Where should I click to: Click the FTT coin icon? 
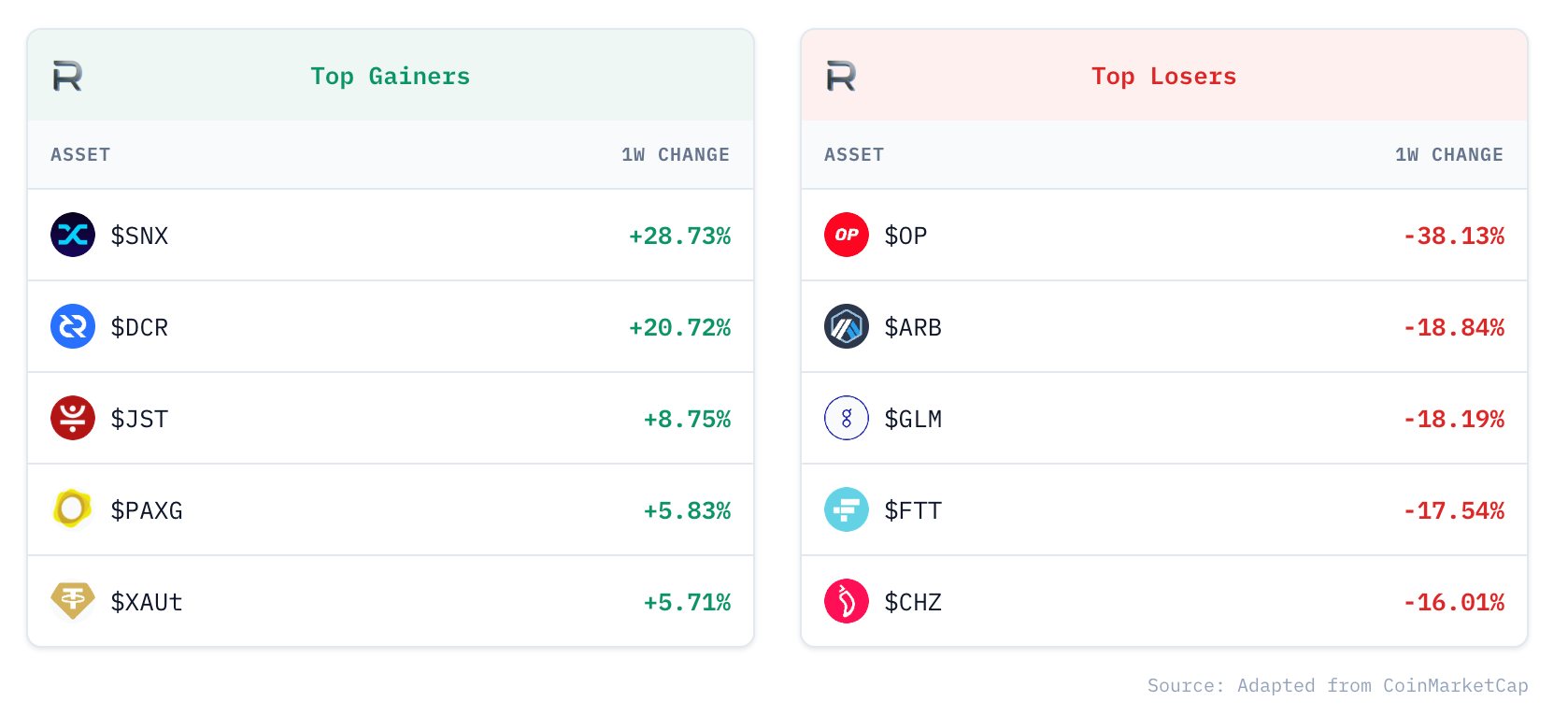click(847, 509)
